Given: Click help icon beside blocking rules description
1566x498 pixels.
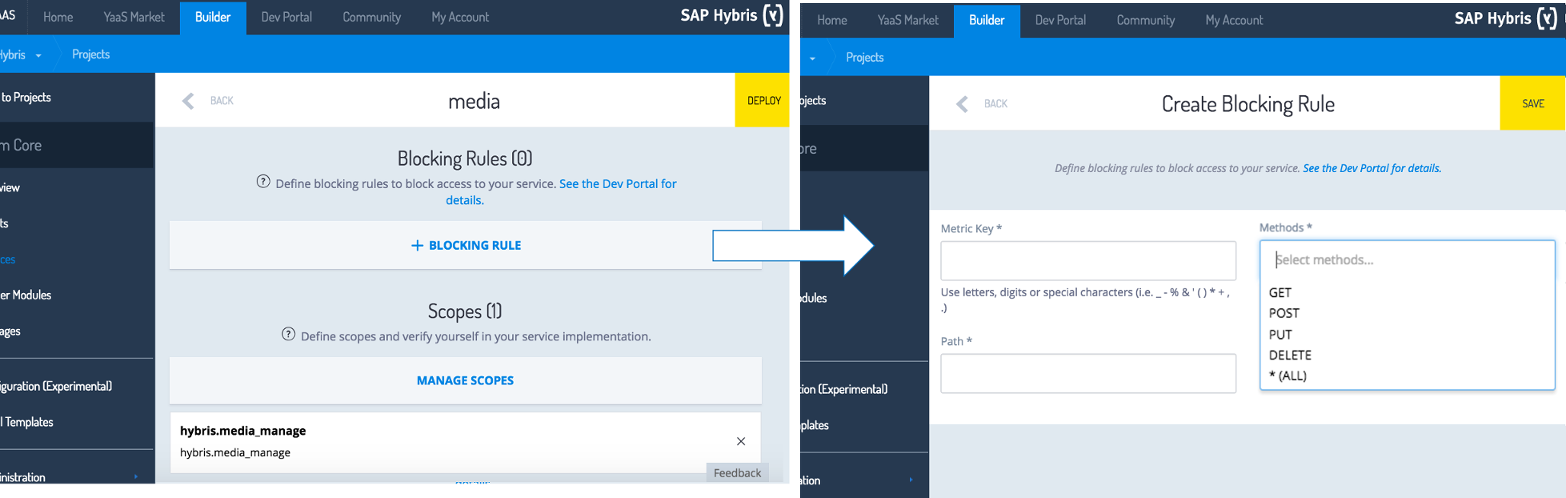Looking at the screenshot, I should (263, 182).
